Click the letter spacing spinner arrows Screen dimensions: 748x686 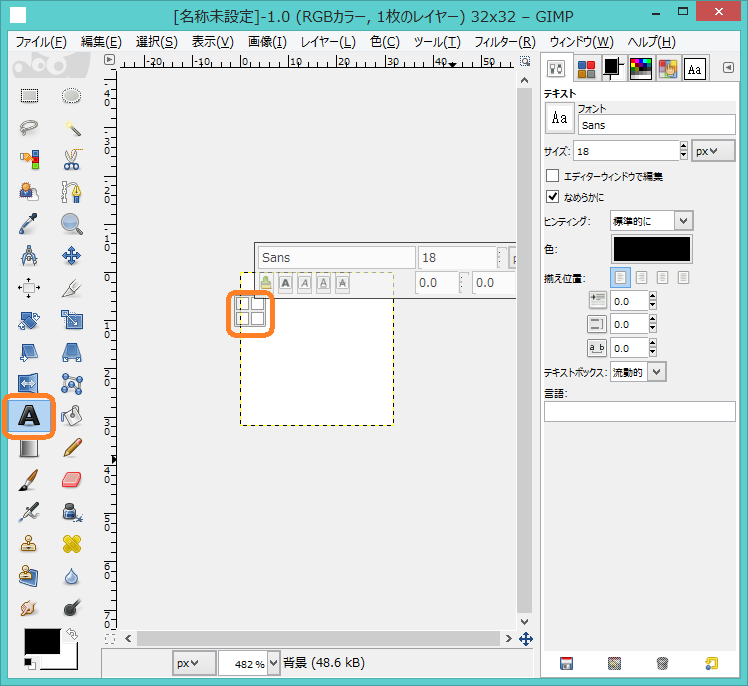653,348
